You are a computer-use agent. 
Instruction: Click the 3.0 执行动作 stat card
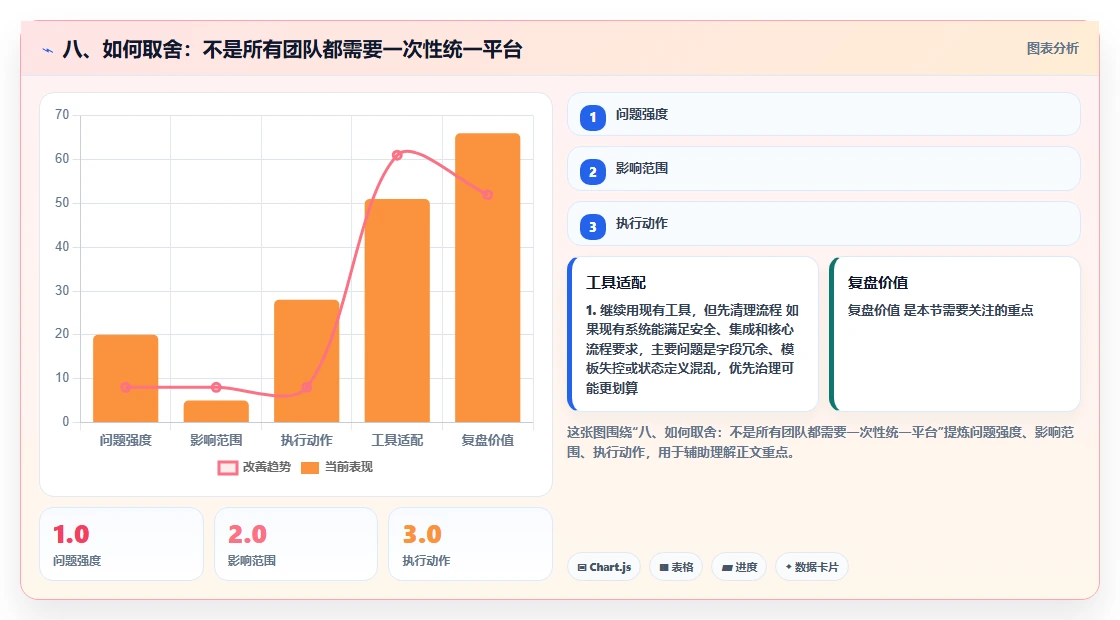(x=470, y=544)
